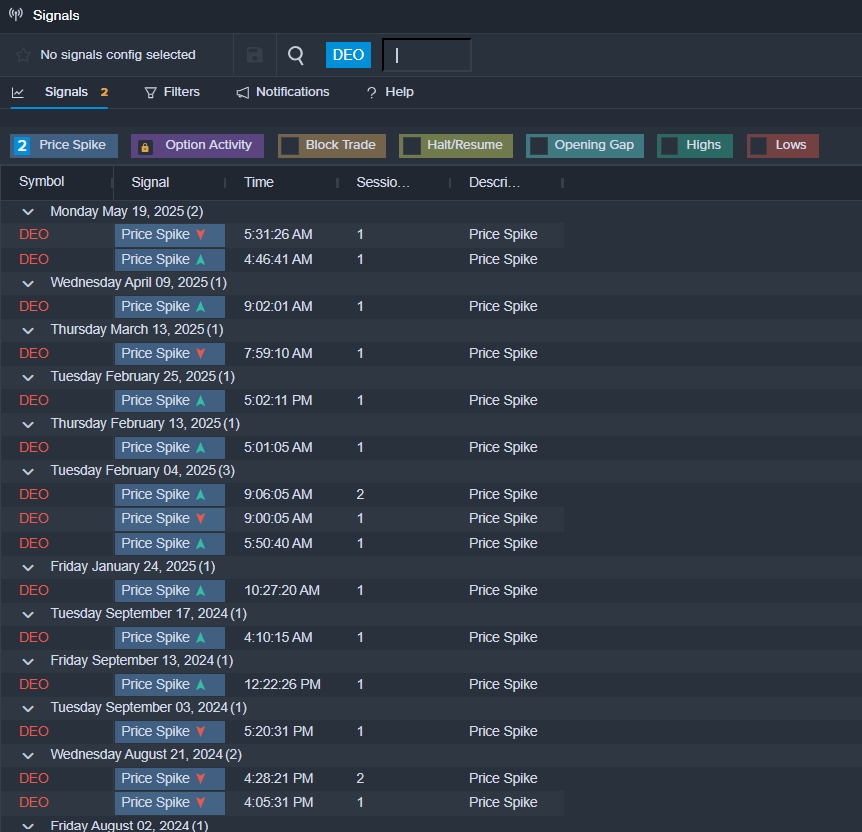Open the Filters tab

click(x=172, y=92)
